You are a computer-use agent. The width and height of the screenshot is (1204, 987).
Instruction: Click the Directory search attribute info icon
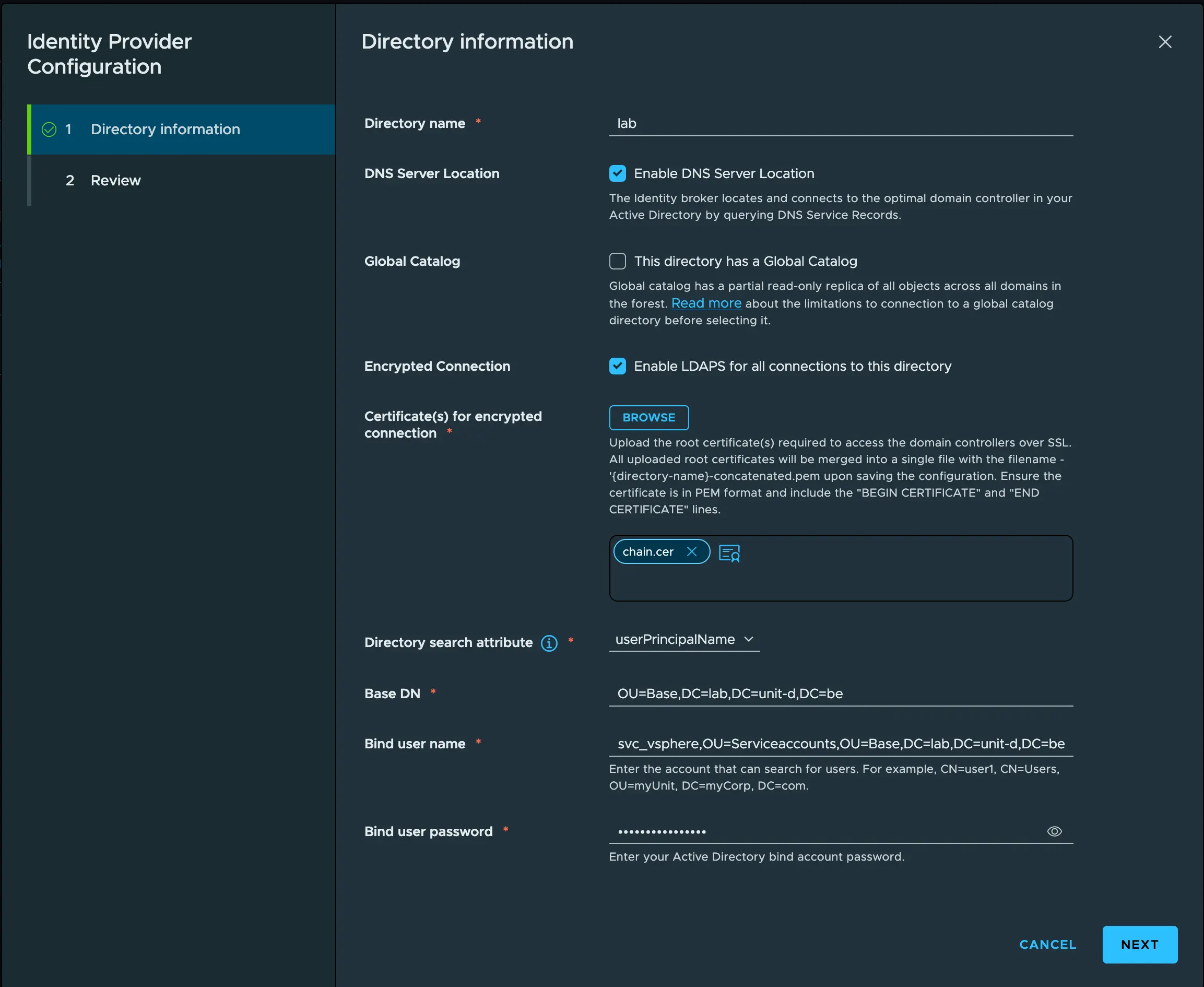click(549, 643)
